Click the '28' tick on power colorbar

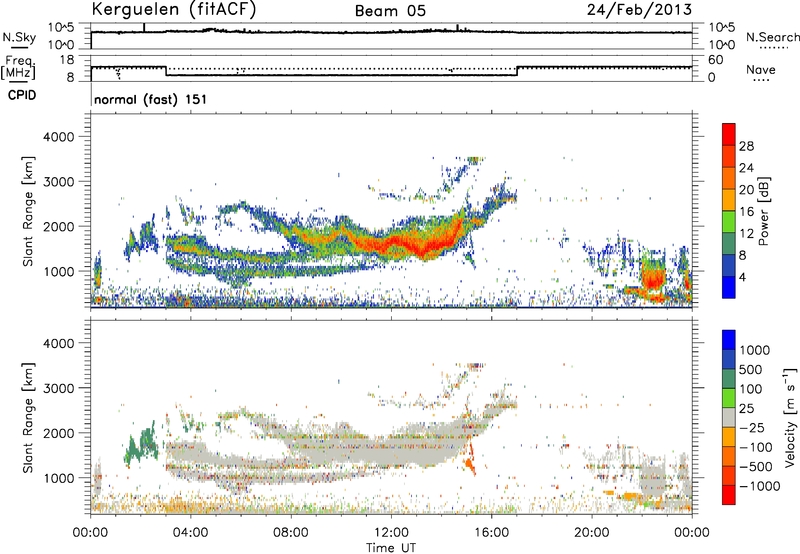coord(746,146)
